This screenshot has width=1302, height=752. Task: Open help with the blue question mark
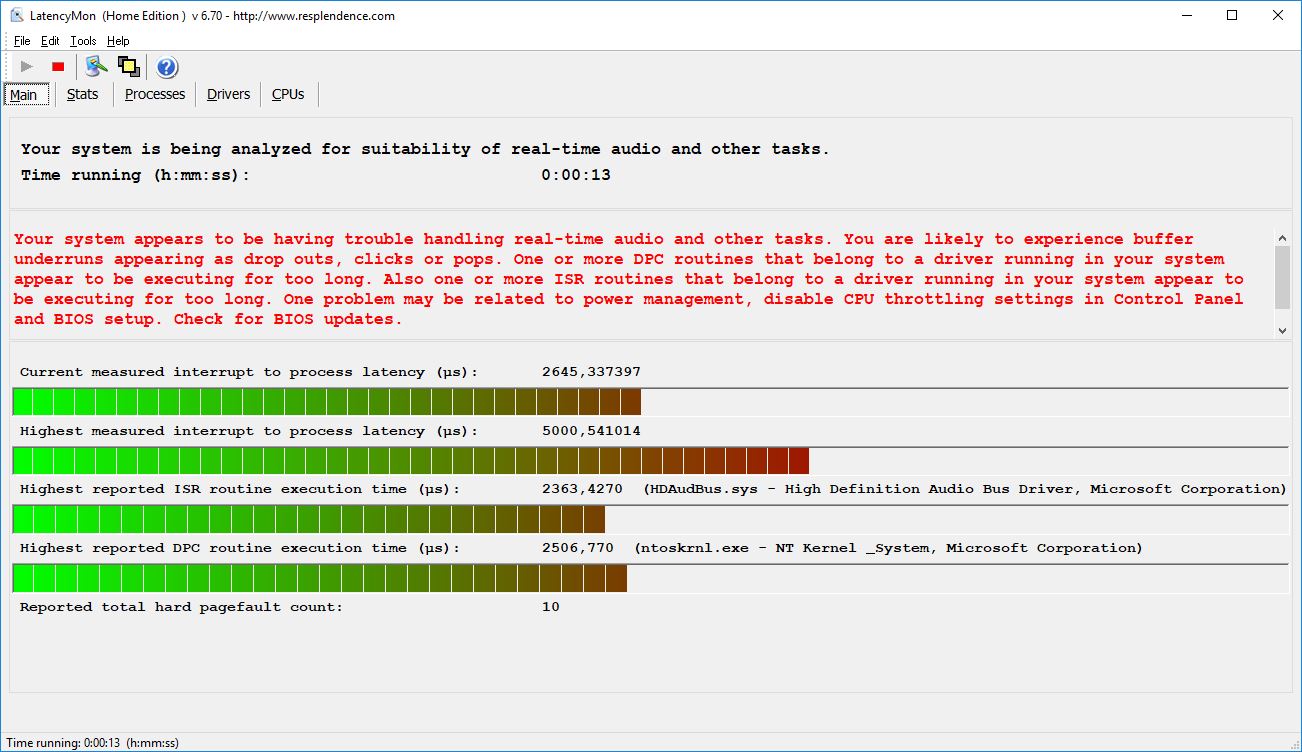[x=167, y=67]
